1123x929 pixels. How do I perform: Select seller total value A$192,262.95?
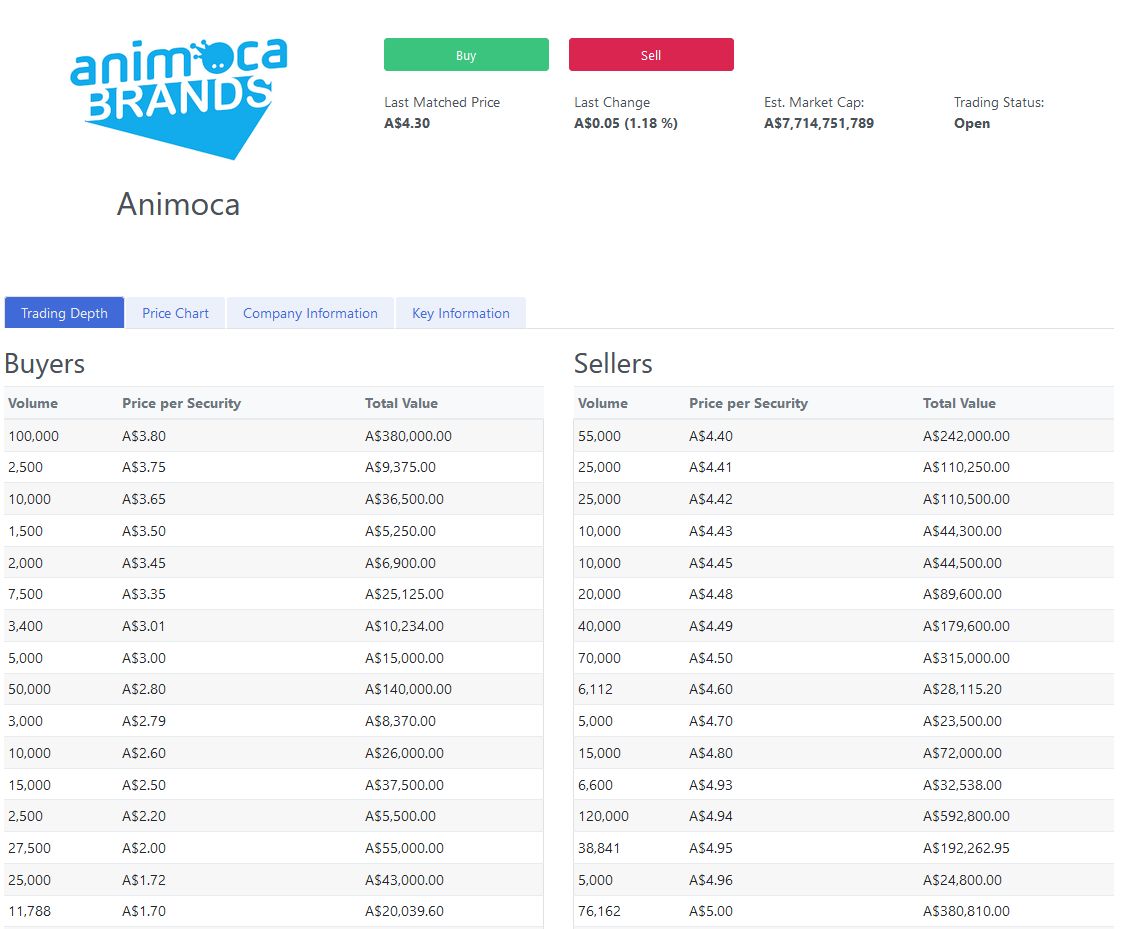point(966,848)
